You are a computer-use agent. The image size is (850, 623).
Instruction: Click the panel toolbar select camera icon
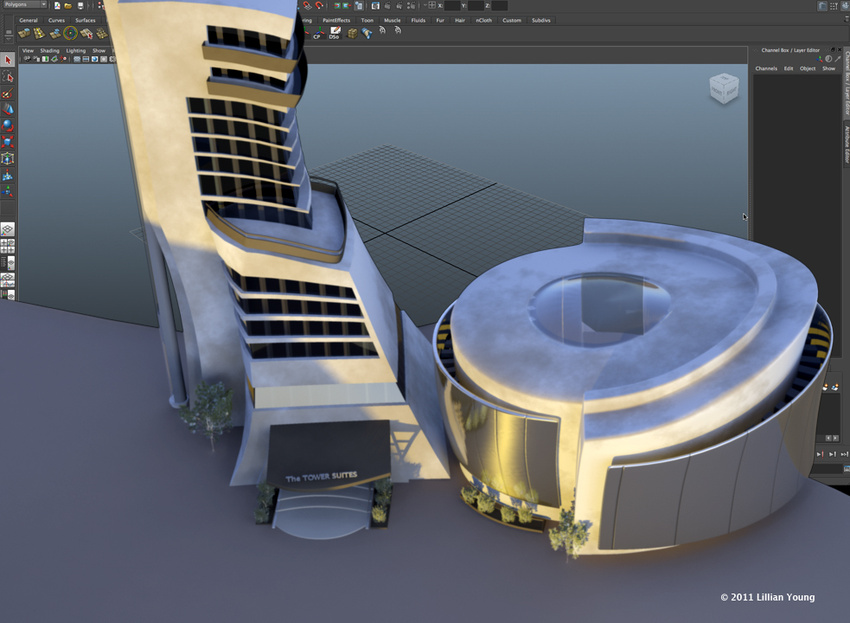tap(27, 59)
